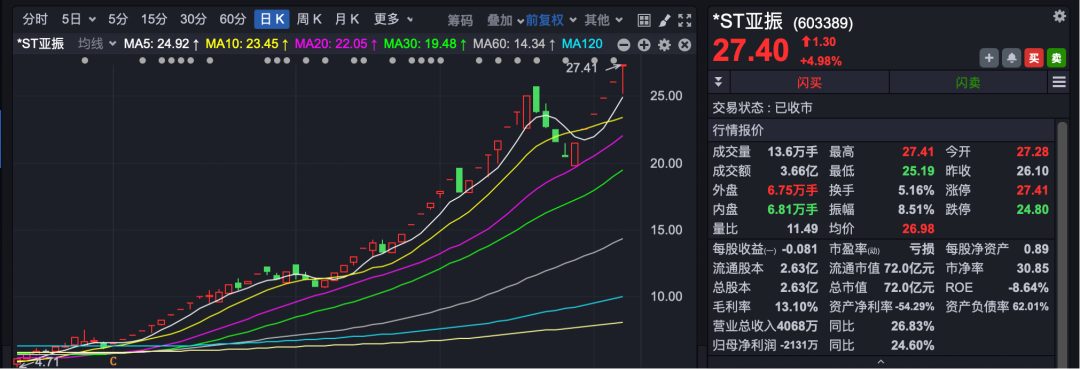Add the stock to watchlist with plus
The image size is (1080, 369).
point(988,59)
